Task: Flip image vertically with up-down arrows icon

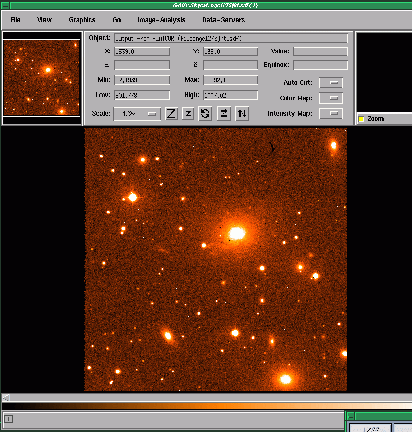Action: (x=242, y=114)
